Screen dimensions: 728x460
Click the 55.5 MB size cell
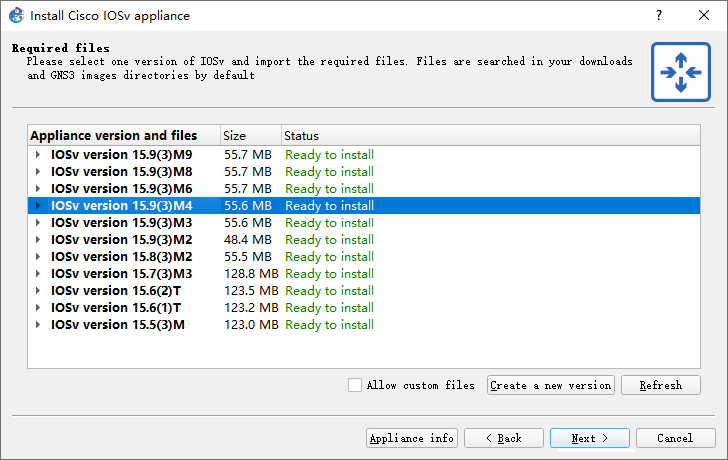tap(248, 257)
